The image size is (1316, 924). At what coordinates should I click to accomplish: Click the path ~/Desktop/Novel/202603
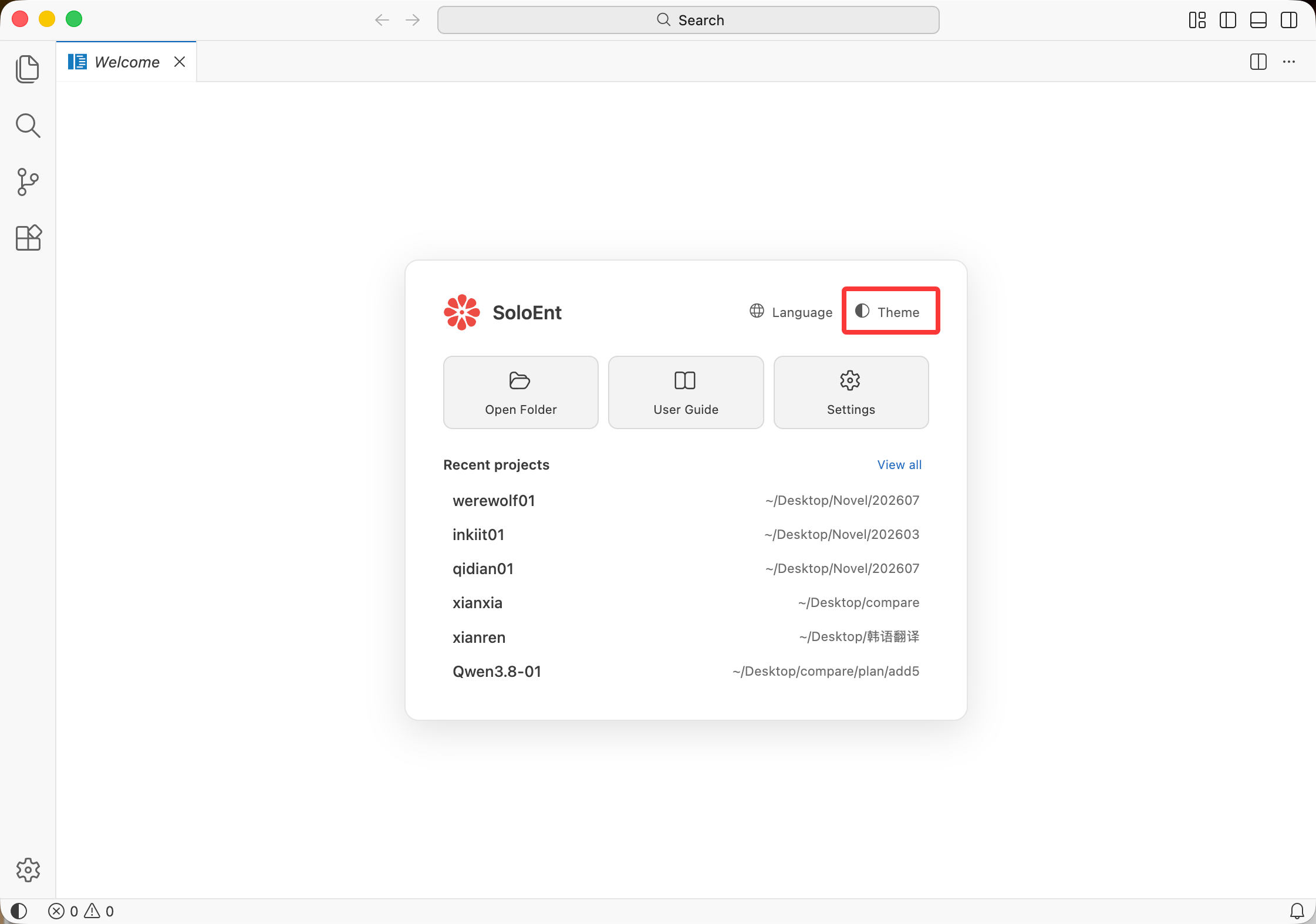842,535
